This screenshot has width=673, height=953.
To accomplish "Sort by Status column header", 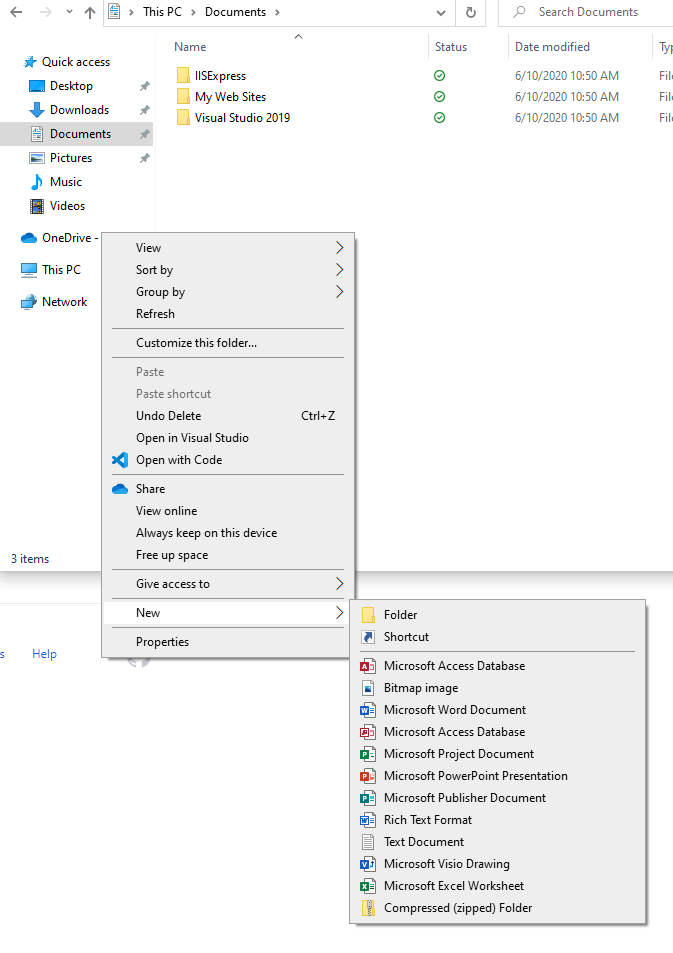I will click(x=451, y=47).
